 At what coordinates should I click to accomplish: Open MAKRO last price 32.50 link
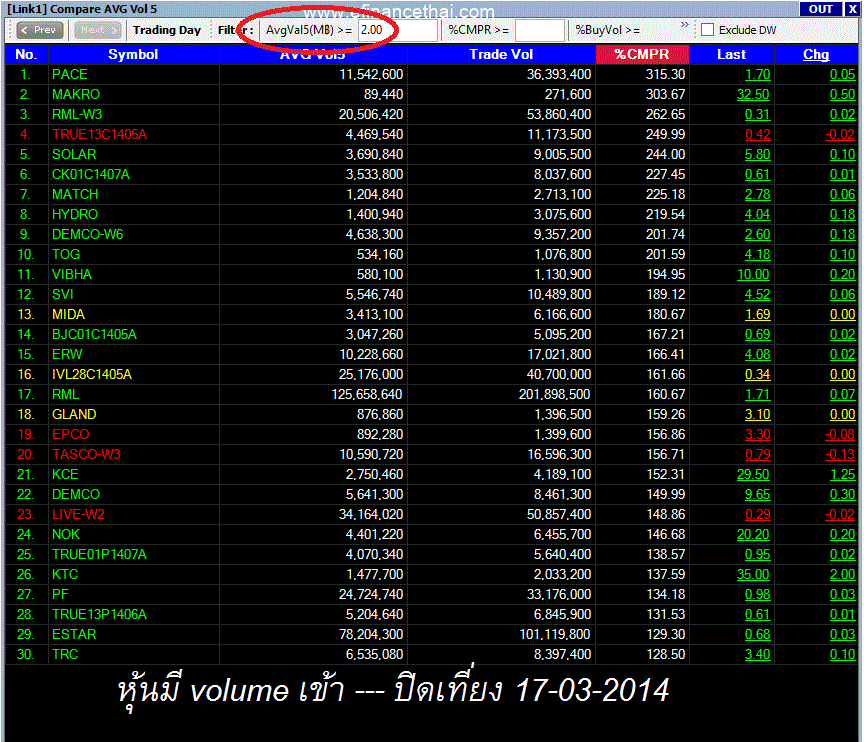(753, 94)
